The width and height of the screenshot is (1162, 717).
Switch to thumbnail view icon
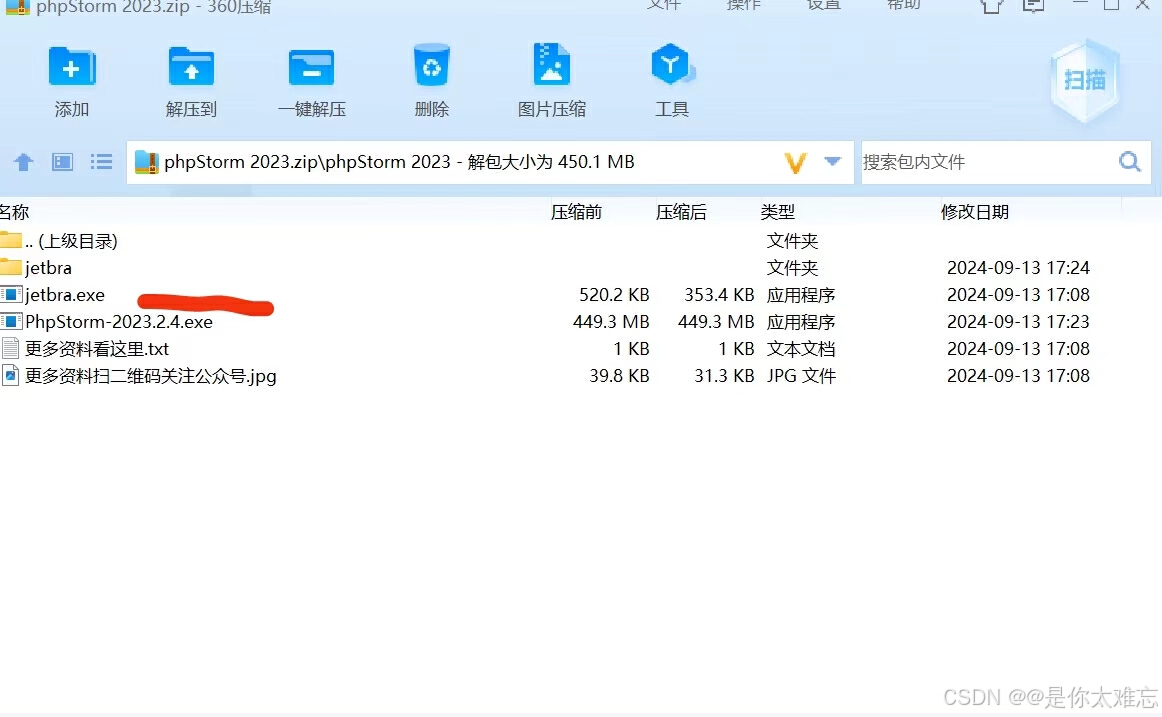62,161
